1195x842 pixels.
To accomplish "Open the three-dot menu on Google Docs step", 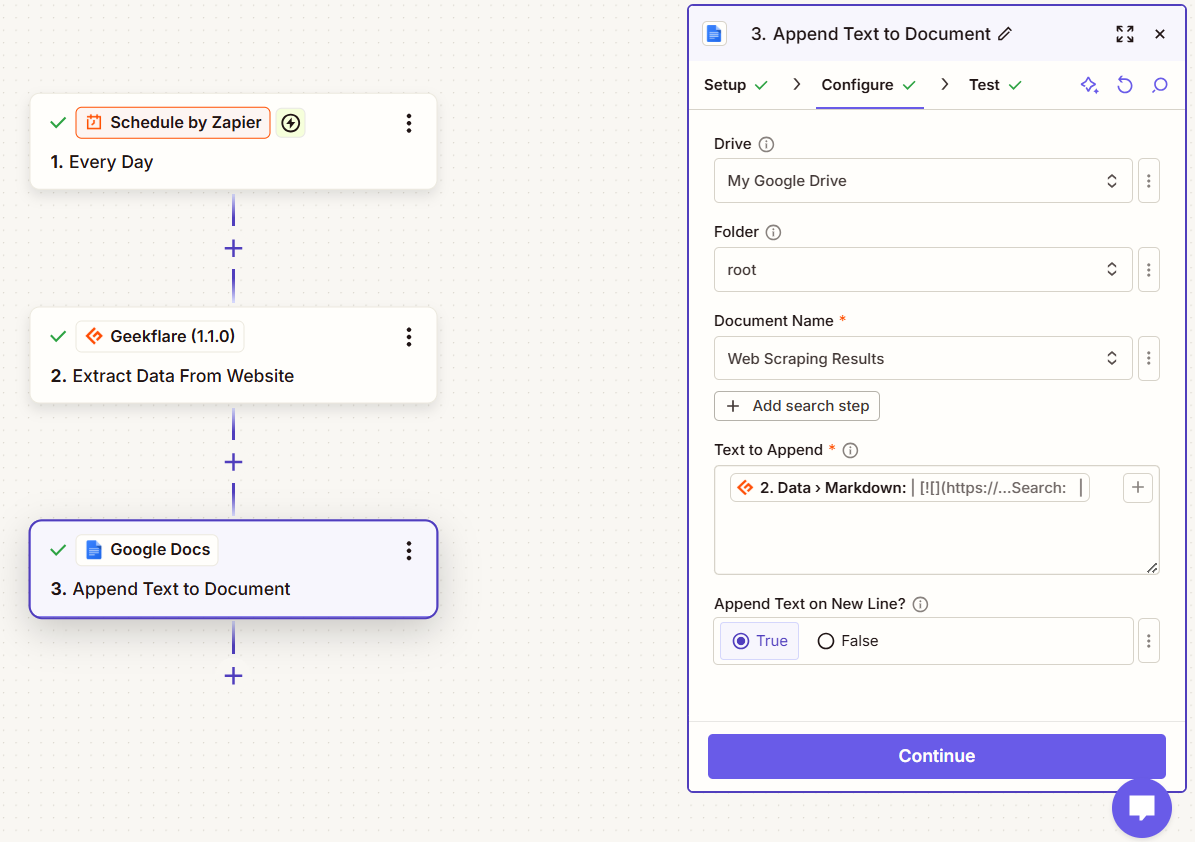I will pos(409,550).
